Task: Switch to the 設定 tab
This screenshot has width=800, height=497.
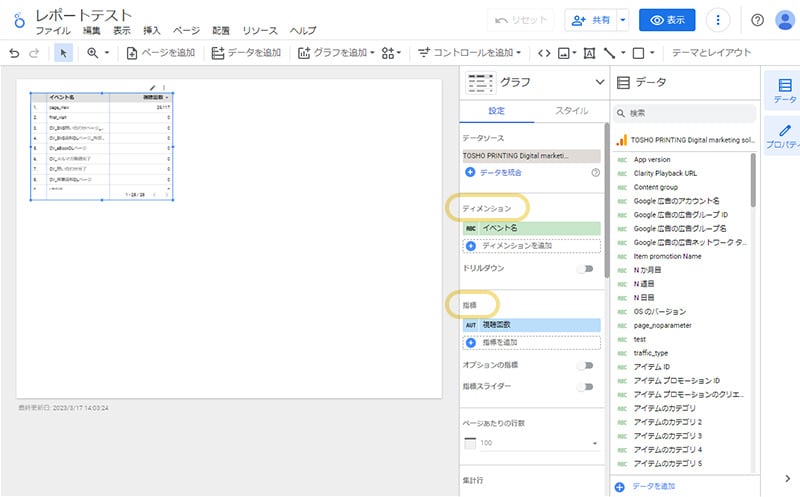Action: point(496,111)
